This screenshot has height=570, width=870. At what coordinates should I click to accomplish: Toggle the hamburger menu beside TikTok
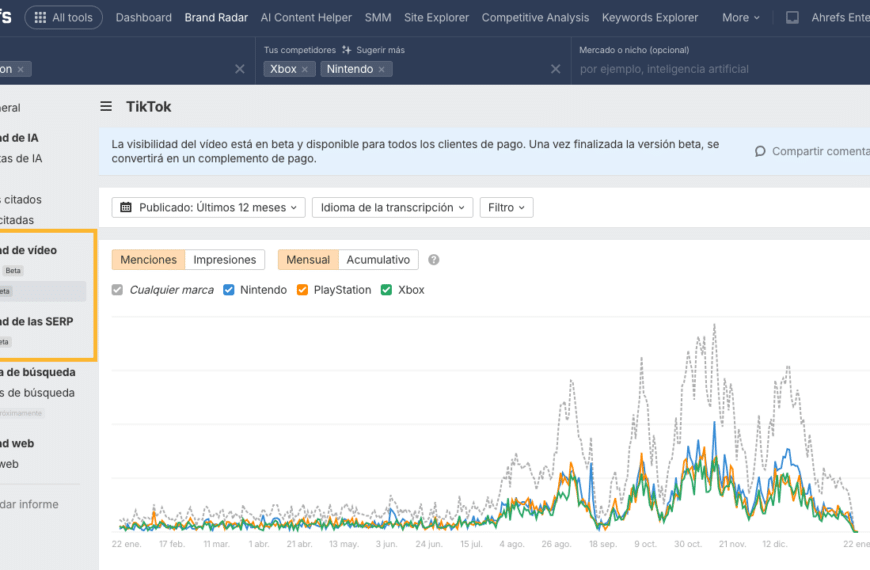point(106,107)
